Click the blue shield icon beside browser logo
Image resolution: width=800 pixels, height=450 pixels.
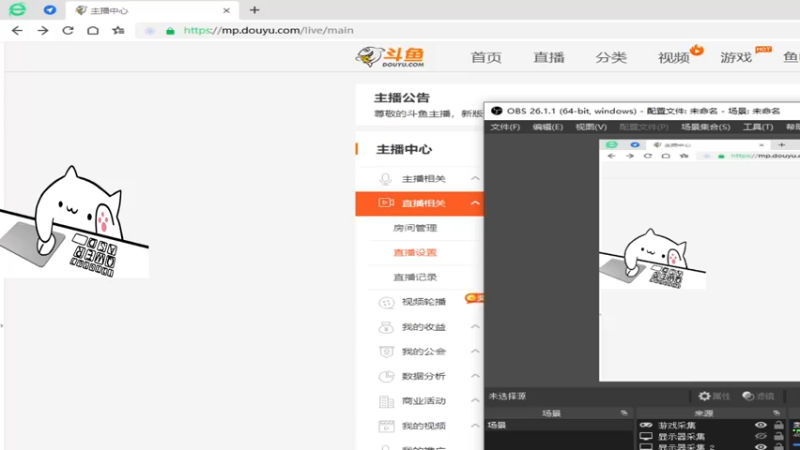[x=49, y=10]
